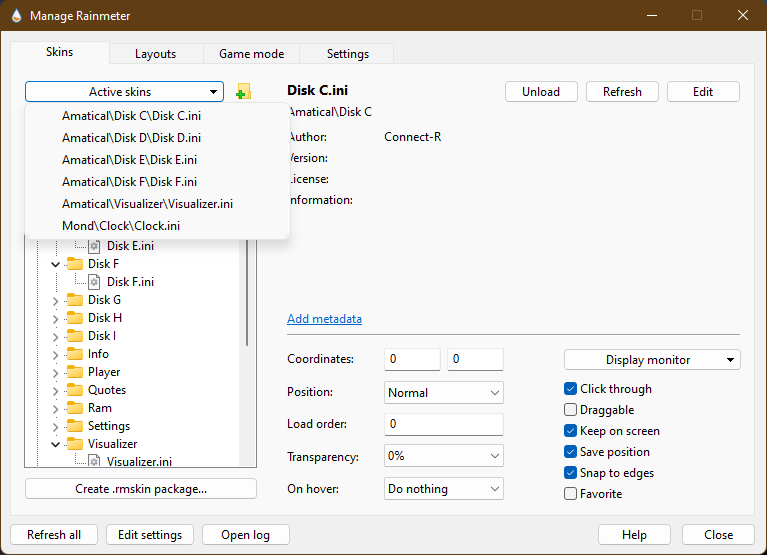Screen dimensions: 767x555
Task: Click the Disk F.ini file icon
Action: [x=94, y=282]
